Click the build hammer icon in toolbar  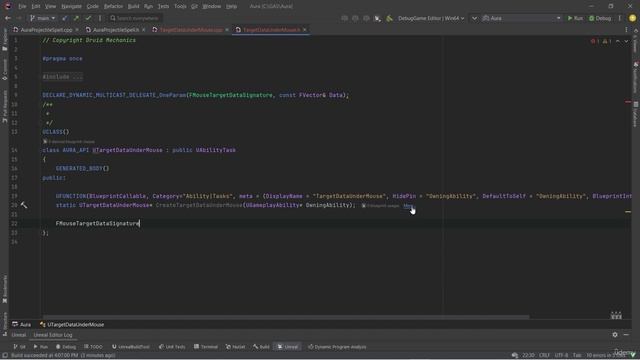click(389, 18)
